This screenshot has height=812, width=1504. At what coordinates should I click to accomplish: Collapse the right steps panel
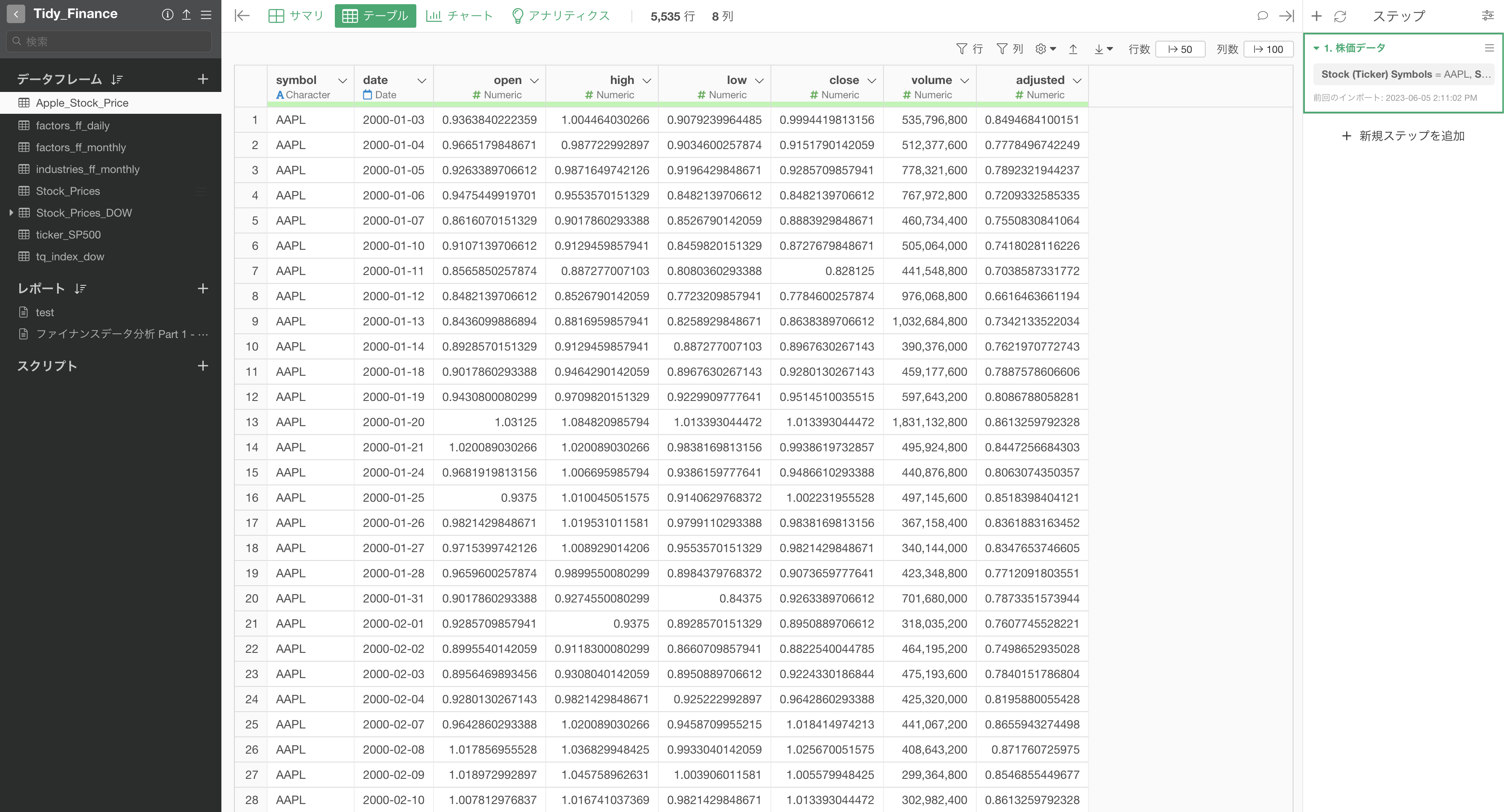(1286, 16)
